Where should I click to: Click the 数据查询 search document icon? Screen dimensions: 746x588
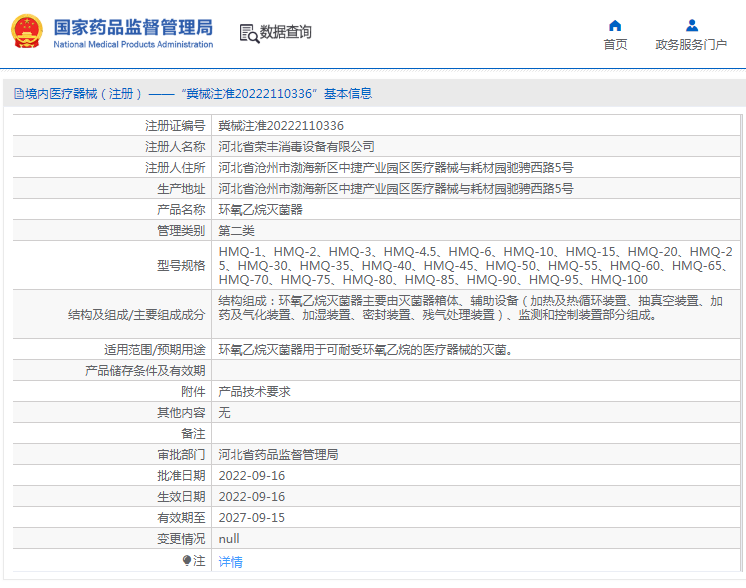pos(249,33)
